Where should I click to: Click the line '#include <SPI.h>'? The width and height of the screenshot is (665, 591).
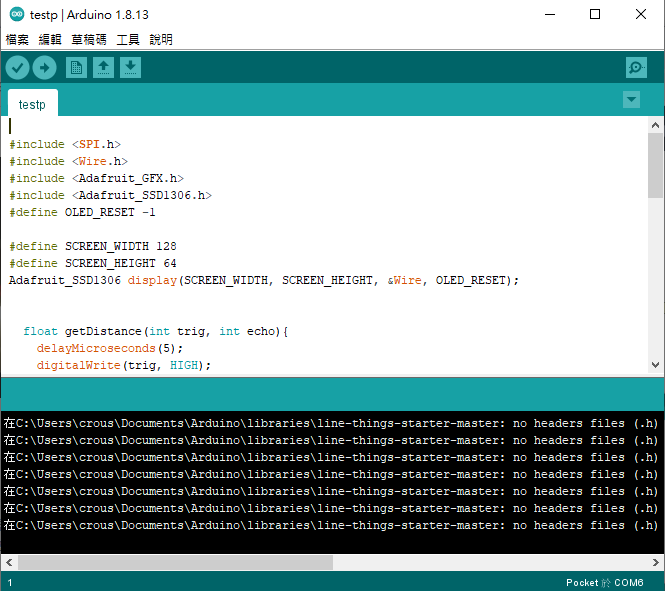[65, 144]
